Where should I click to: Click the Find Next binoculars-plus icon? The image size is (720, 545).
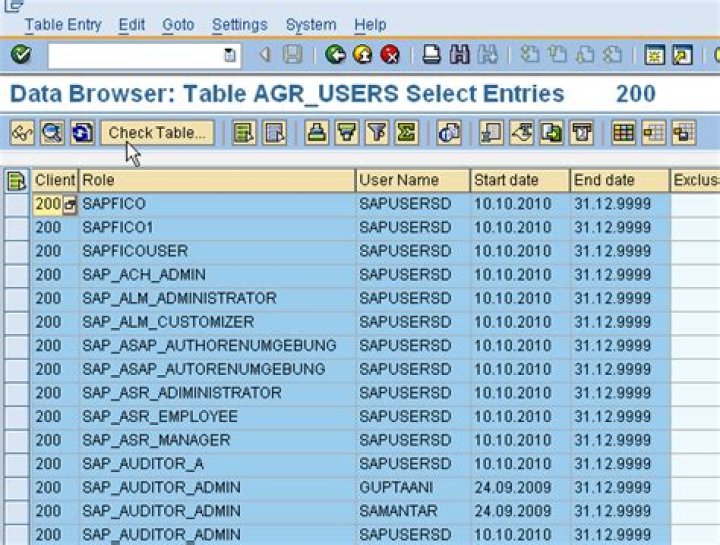[x=488, y=55]
